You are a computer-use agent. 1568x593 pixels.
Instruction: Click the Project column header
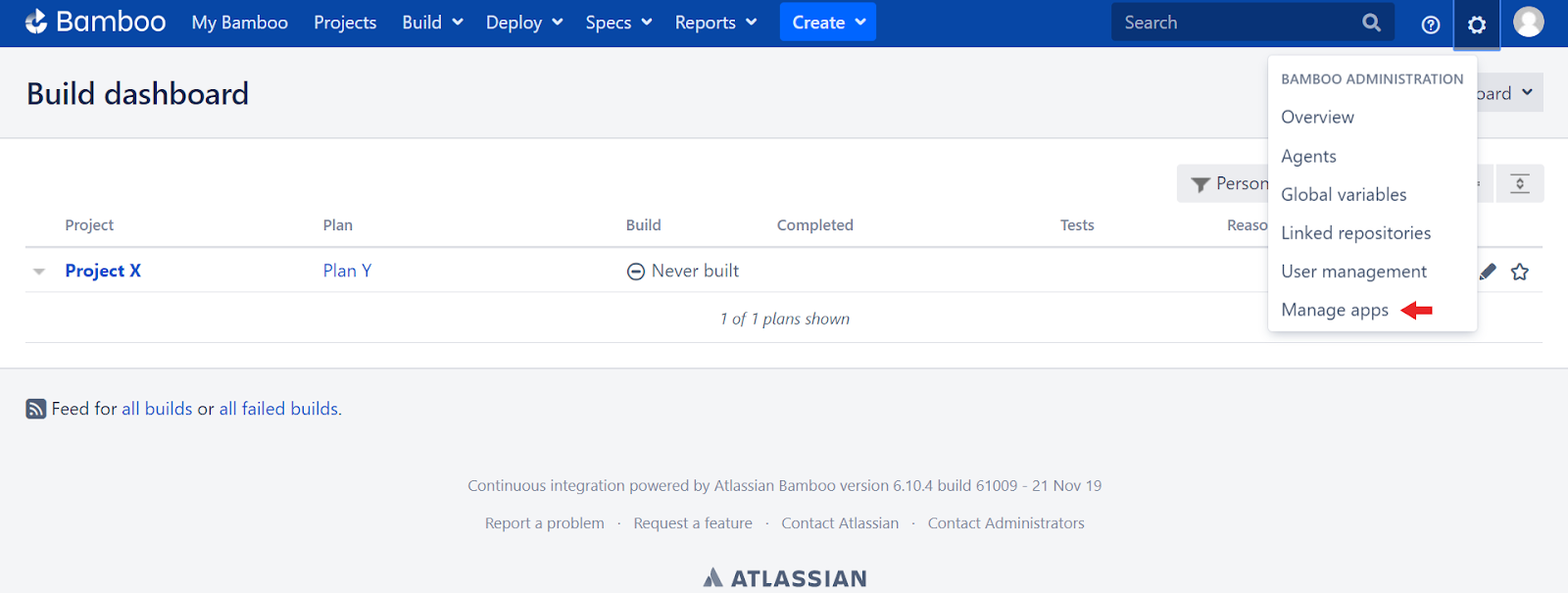tap(89, 224)
